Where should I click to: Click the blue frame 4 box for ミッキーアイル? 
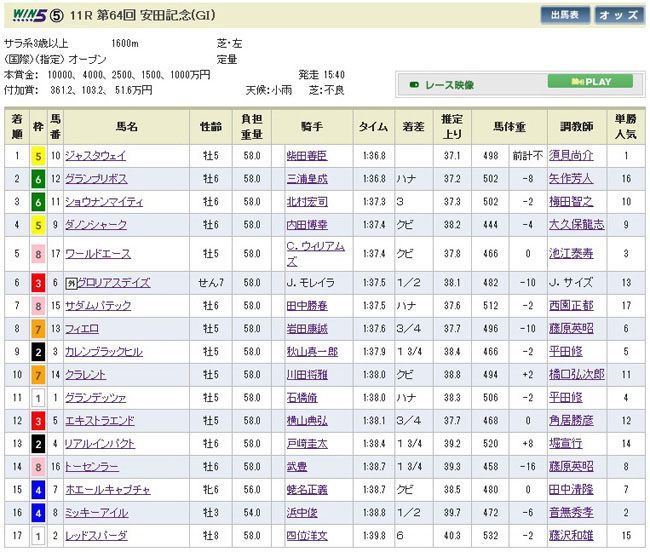pyautogui.click(x=38, y=513)
